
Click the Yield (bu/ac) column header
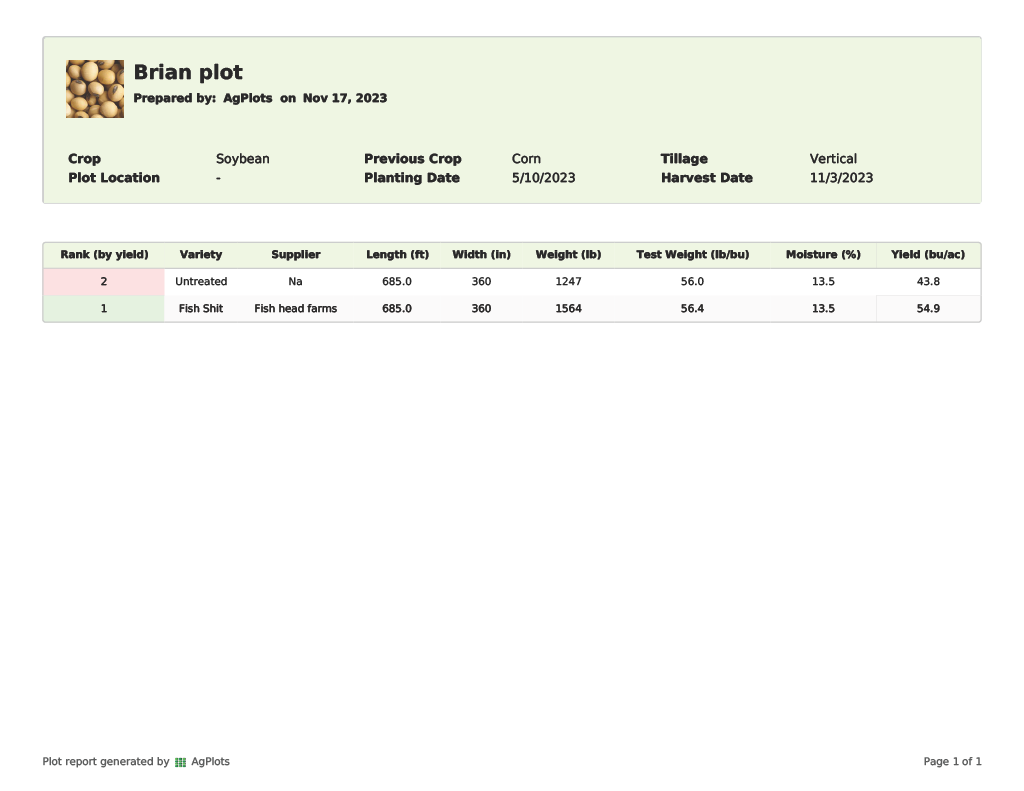tap(928, 255)
